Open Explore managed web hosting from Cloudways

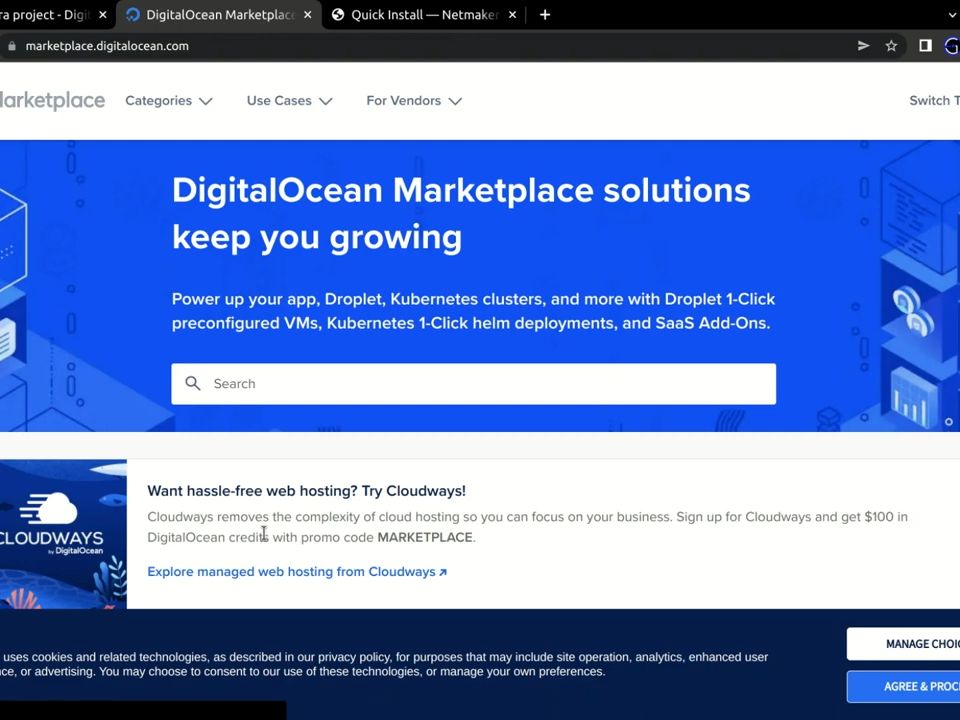tap(297, 572)
